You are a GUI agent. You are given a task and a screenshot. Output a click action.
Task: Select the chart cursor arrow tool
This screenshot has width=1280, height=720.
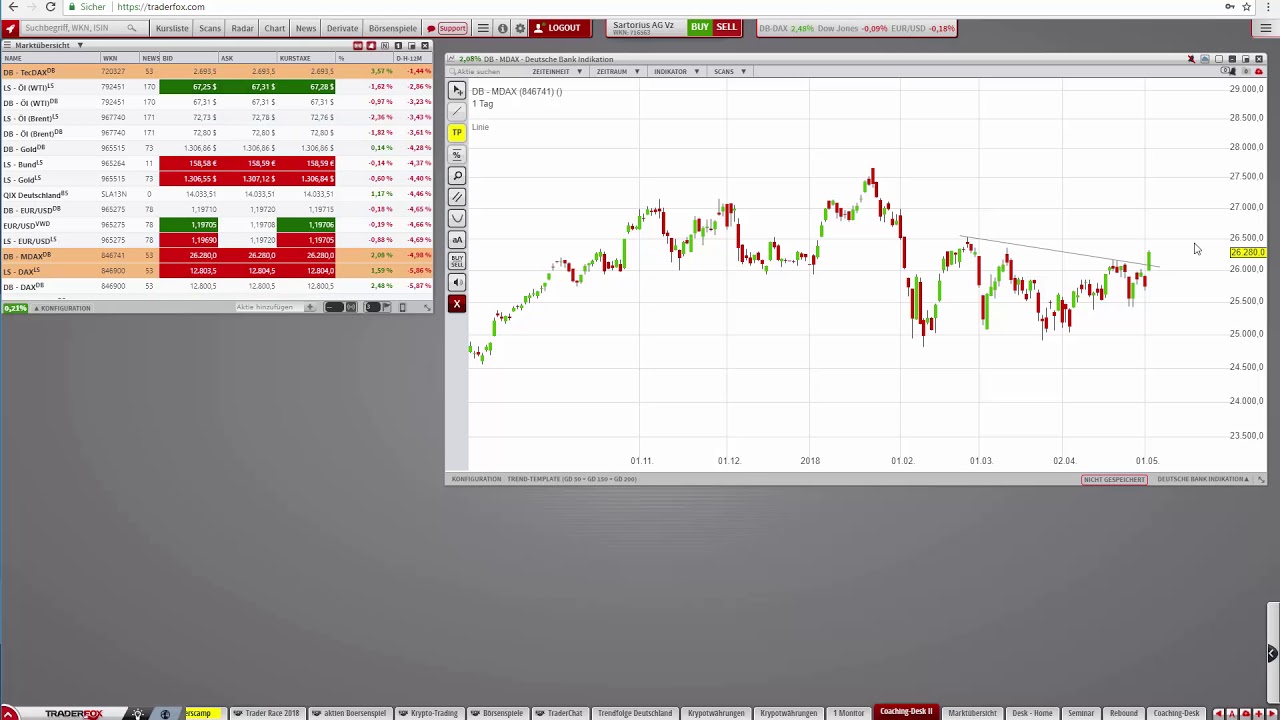tap(457, 91)
